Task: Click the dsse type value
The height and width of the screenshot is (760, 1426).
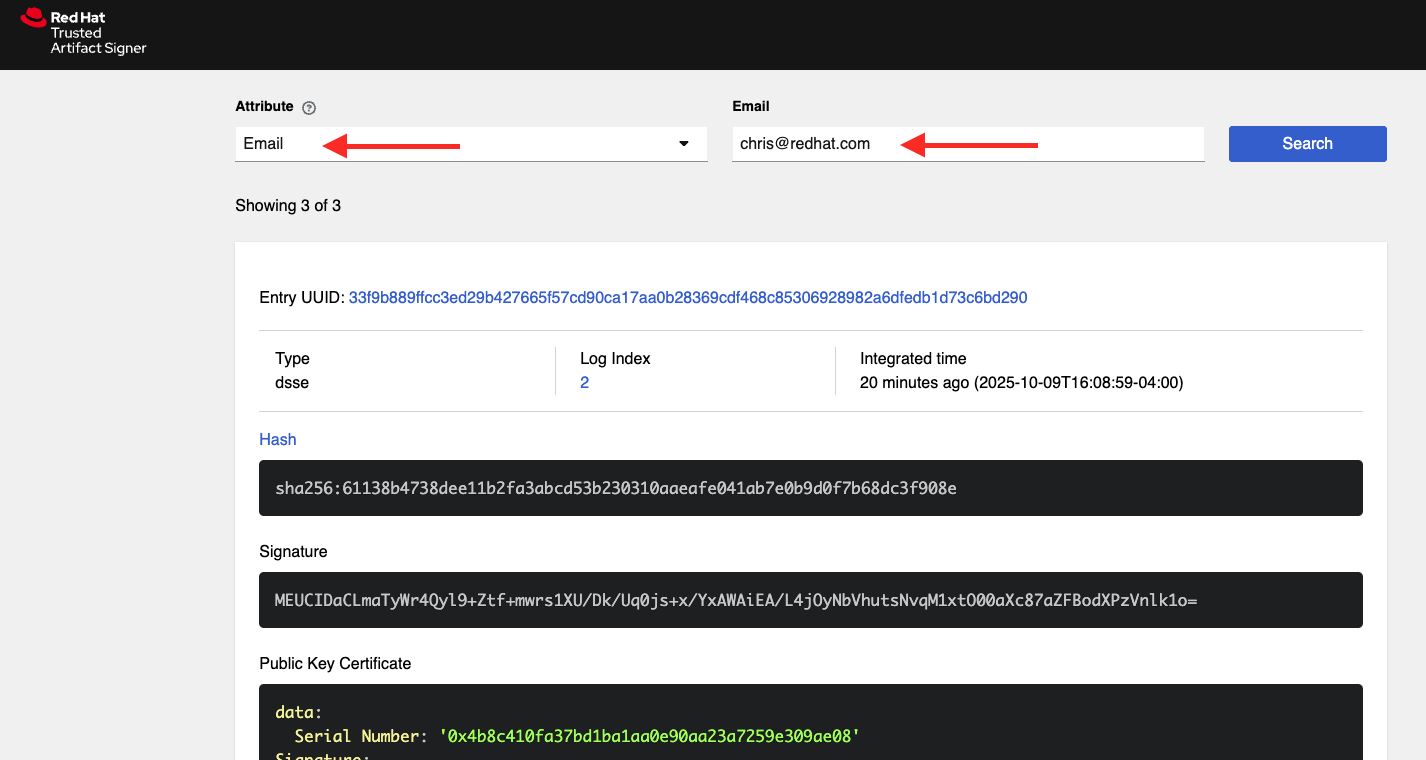Action: pos(292,383)
